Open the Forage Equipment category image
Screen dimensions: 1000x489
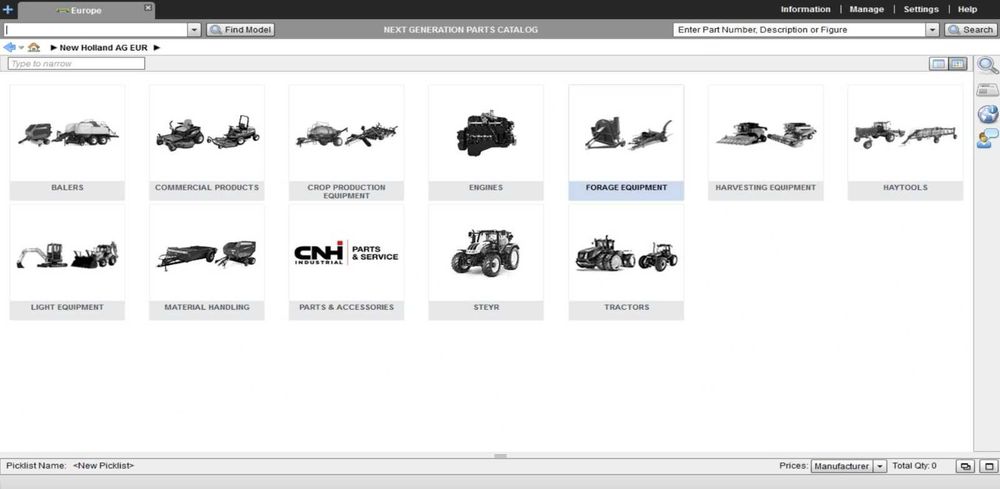pyautogui.click(x=626, y=133)
